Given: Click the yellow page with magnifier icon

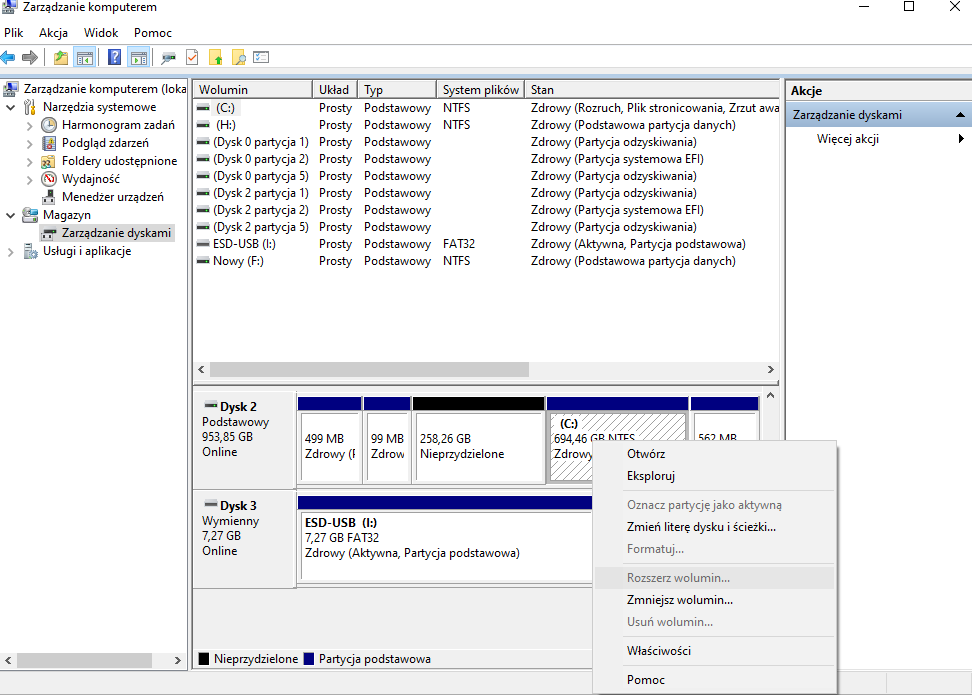Looking at the screenshot, I should [x=239, y=58].
